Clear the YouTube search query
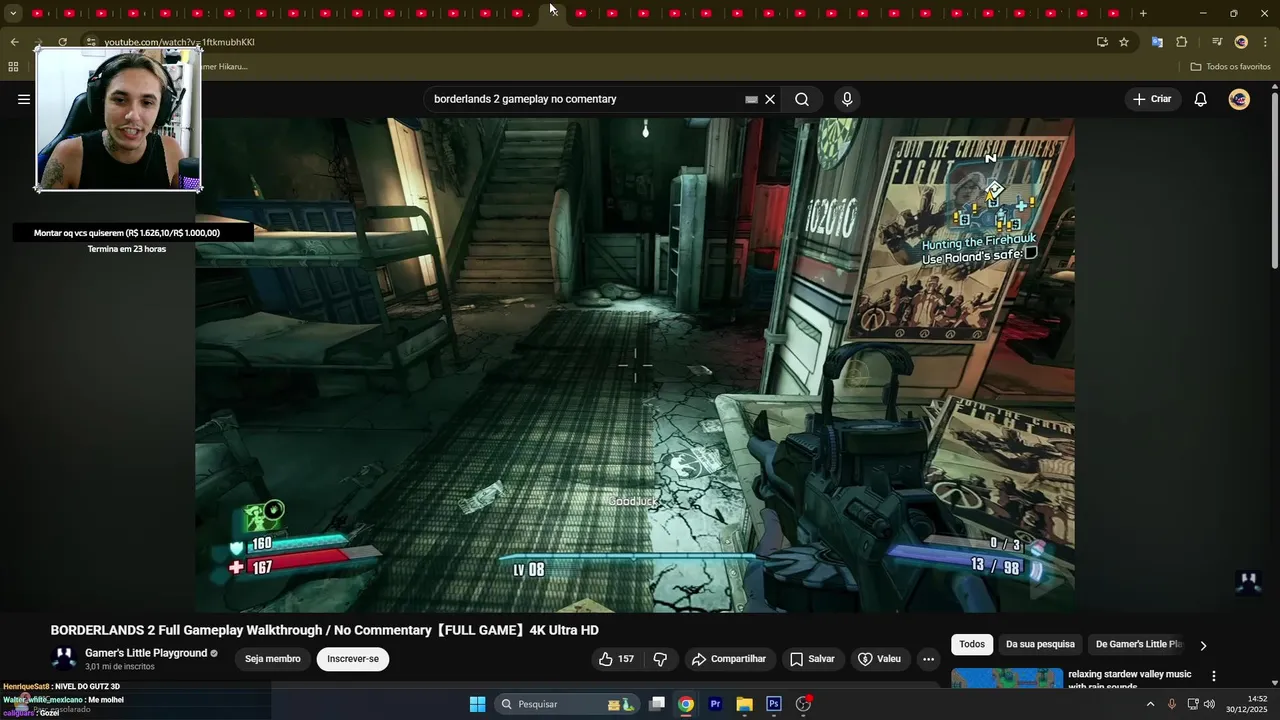 770,99
